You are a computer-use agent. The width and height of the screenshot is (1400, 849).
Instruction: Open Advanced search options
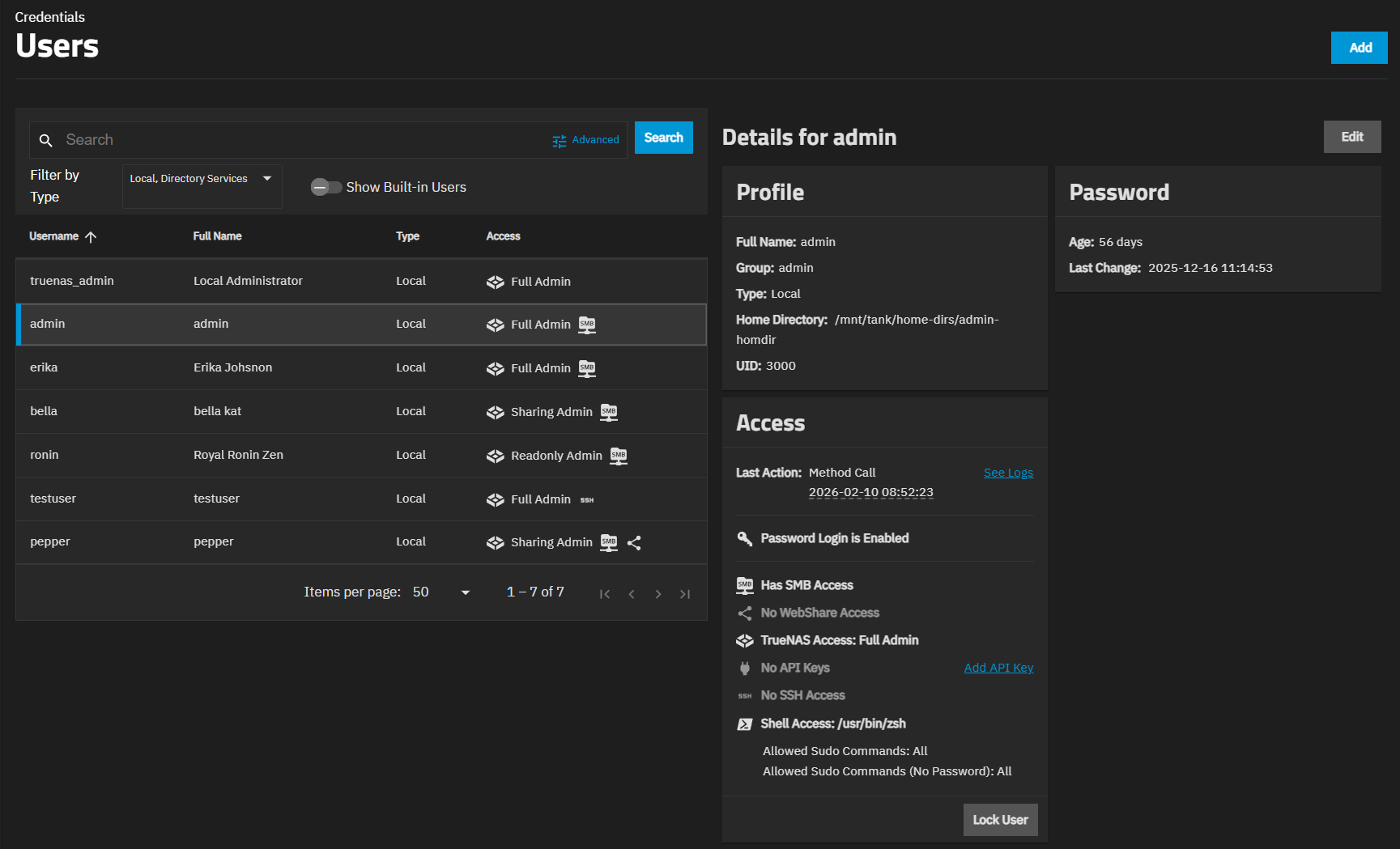tap(585, 140)
